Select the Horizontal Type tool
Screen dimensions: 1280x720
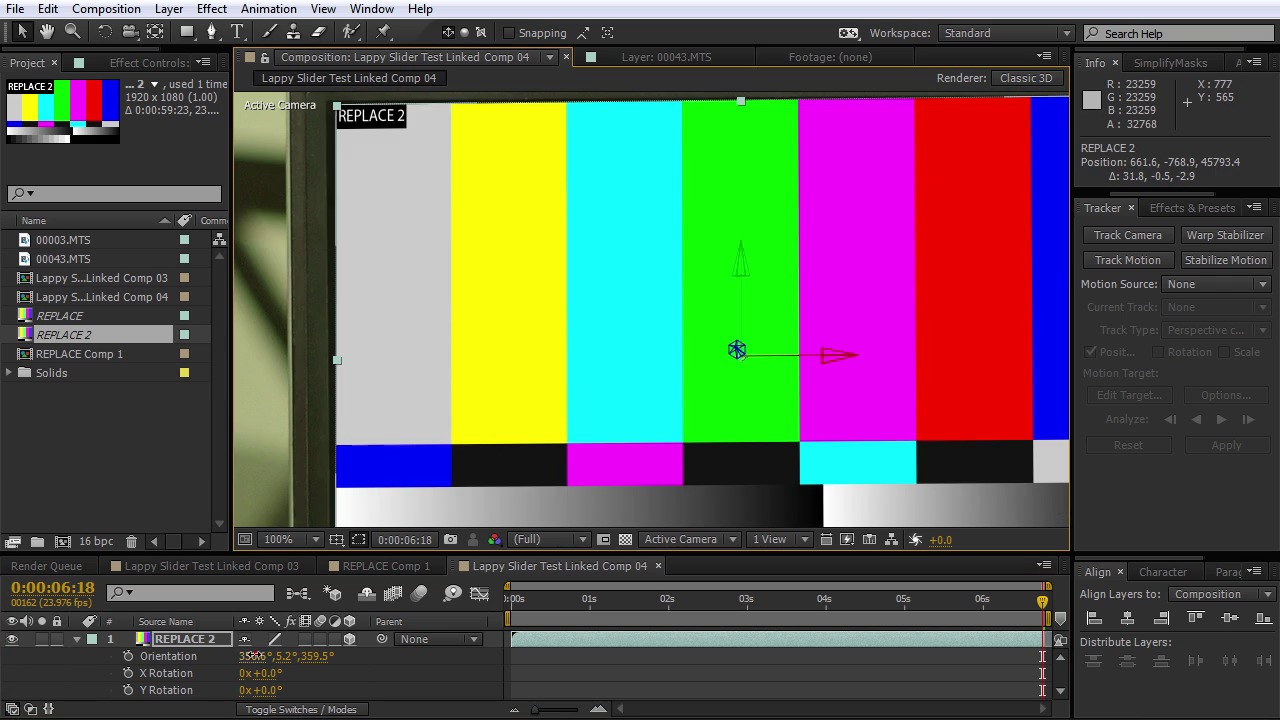coord(238,32)
